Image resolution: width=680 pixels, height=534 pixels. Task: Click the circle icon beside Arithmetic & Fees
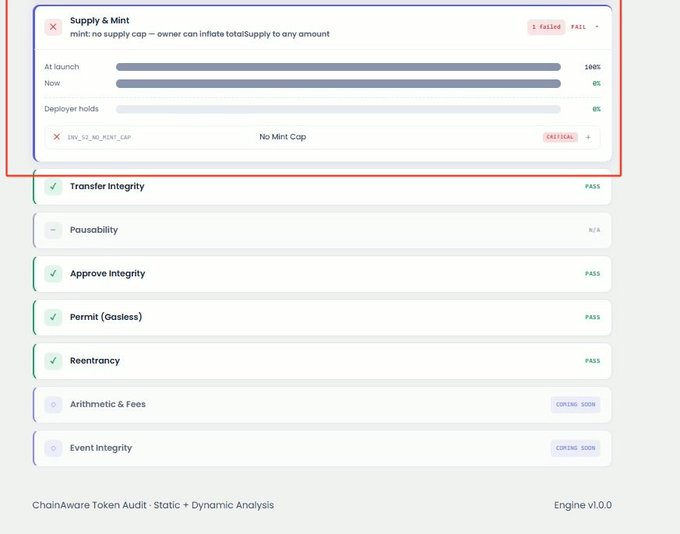[x=53, y=404]
